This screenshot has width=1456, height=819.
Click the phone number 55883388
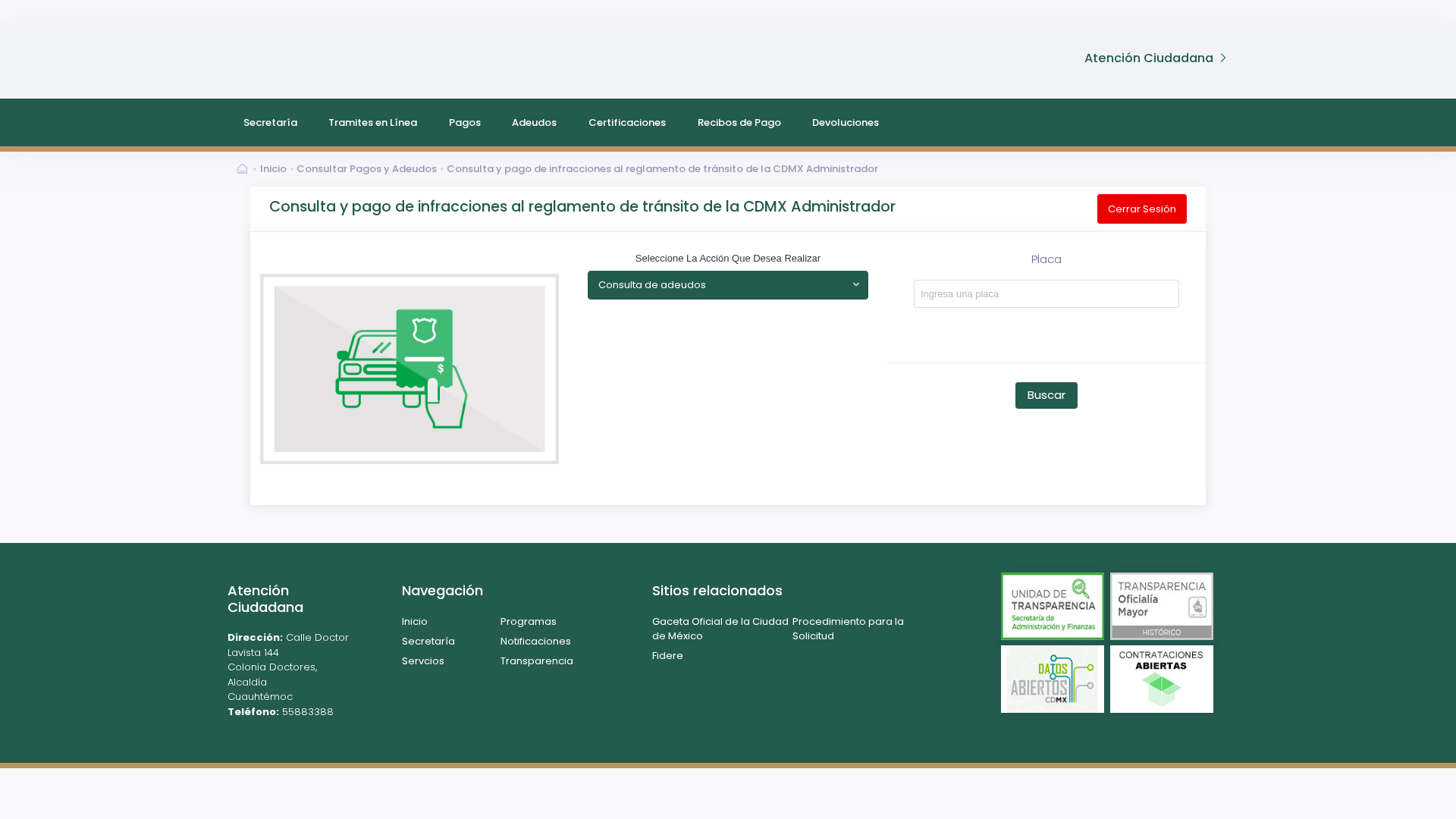(x=308, y=712)
